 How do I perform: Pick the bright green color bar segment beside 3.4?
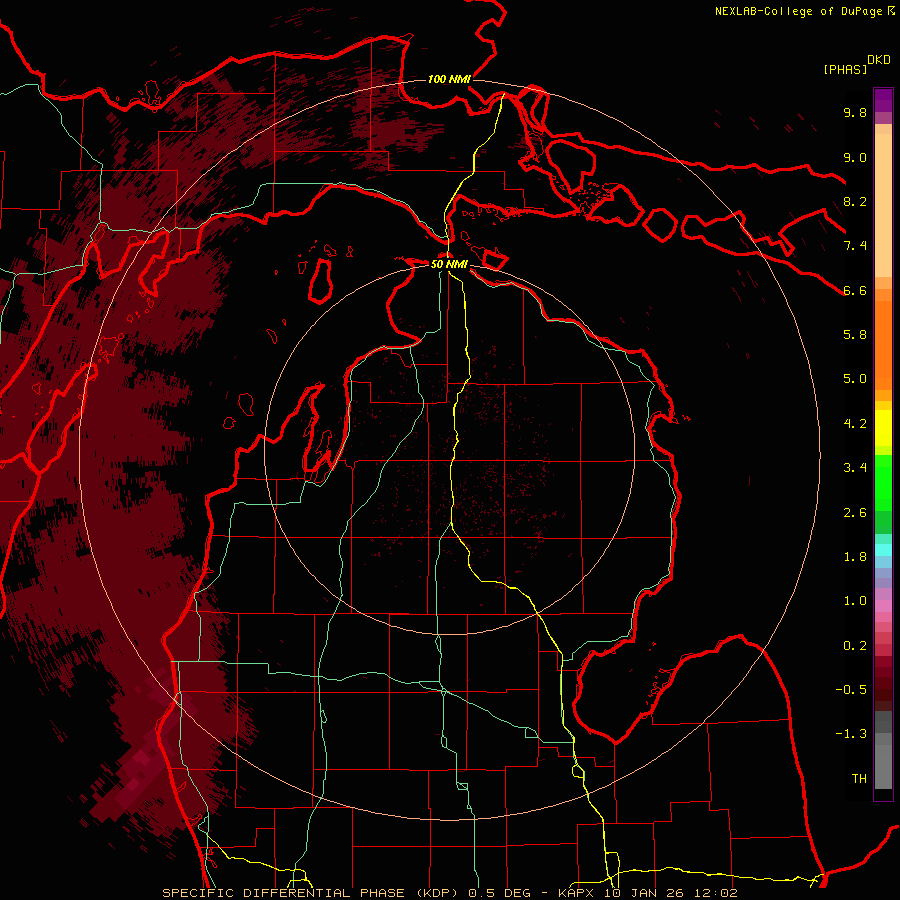point(883,482)
